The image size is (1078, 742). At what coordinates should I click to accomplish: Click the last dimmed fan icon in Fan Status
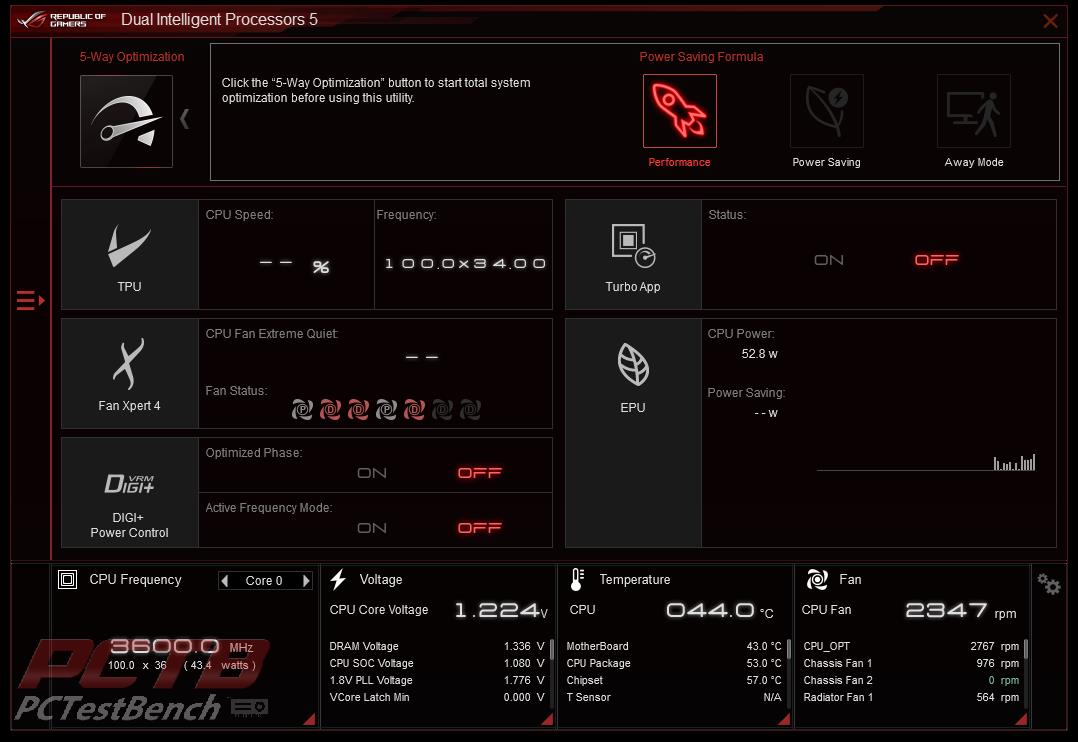click(x=470, y=410)
